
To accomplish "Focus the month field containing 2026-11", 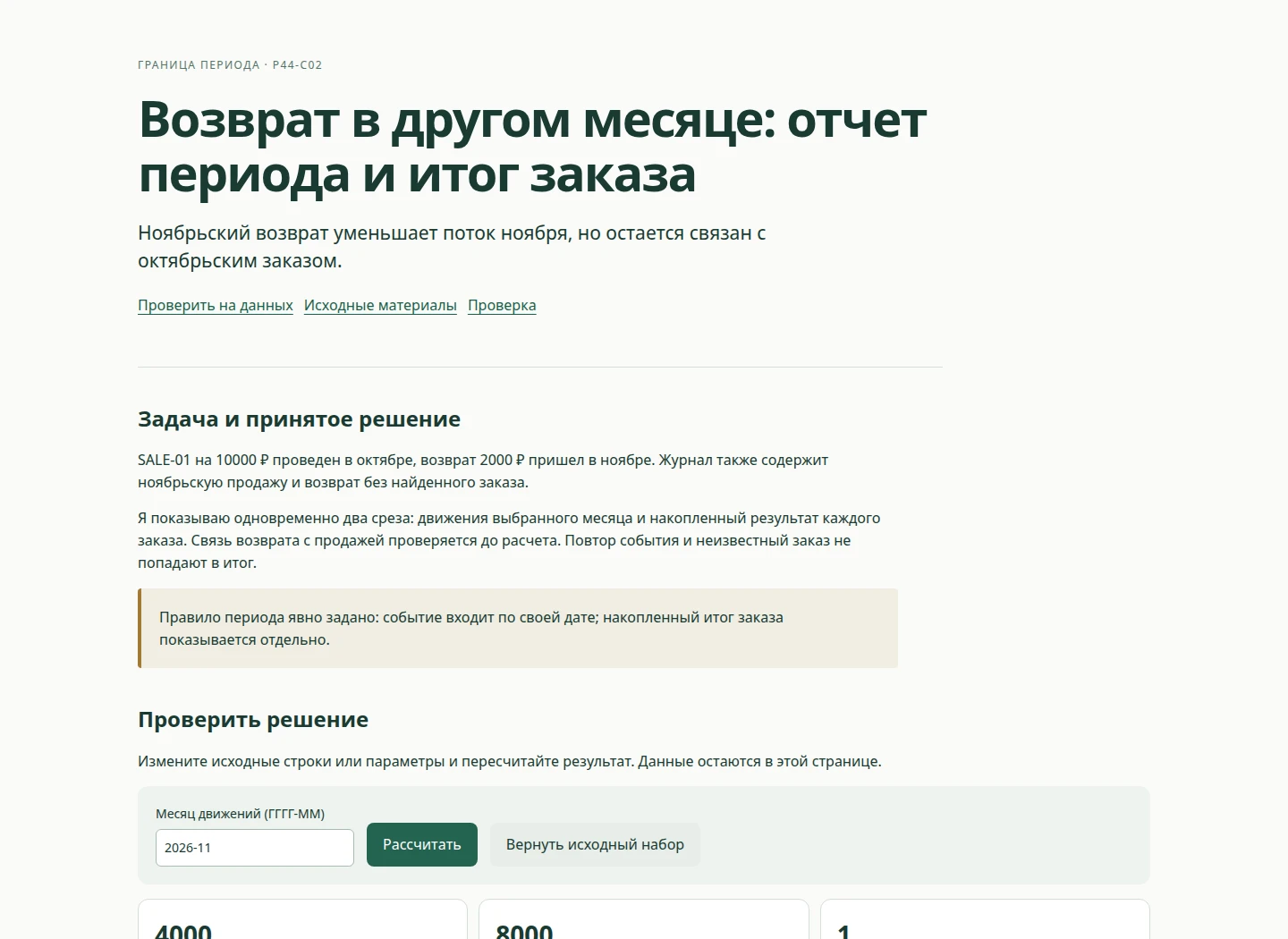I will (255, 848).
